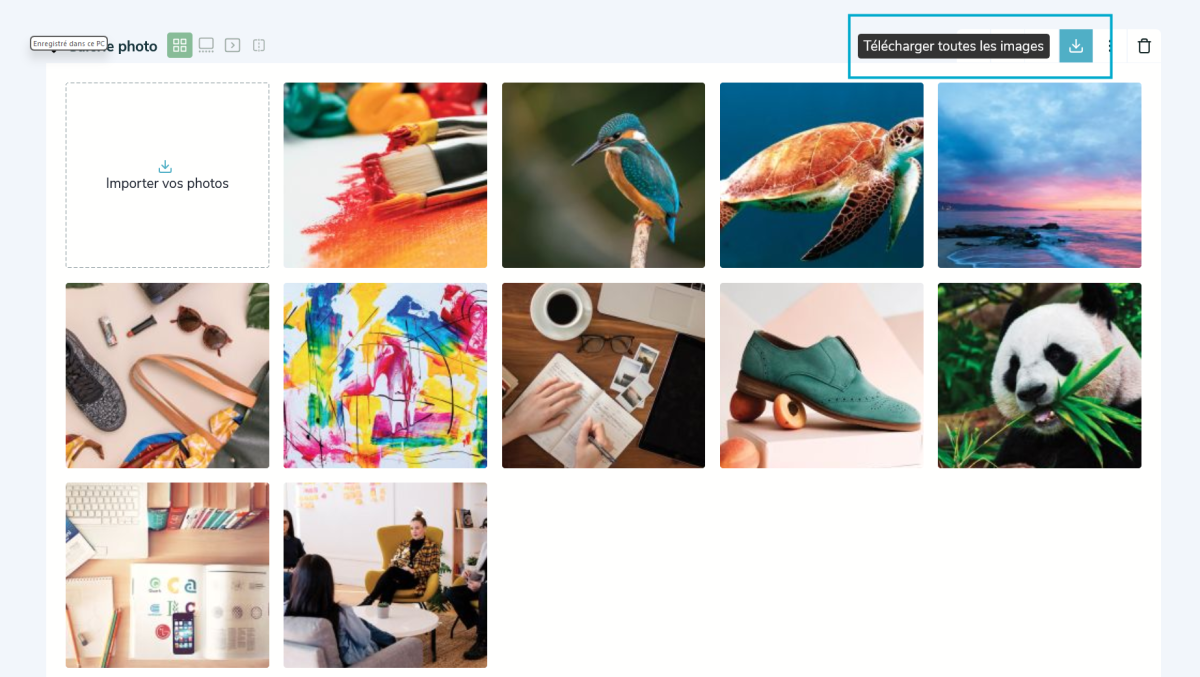Open the panda eating bamboo photo
Image resolution: width=1200 pixels, height=677 pixels.
(1039, 375)
